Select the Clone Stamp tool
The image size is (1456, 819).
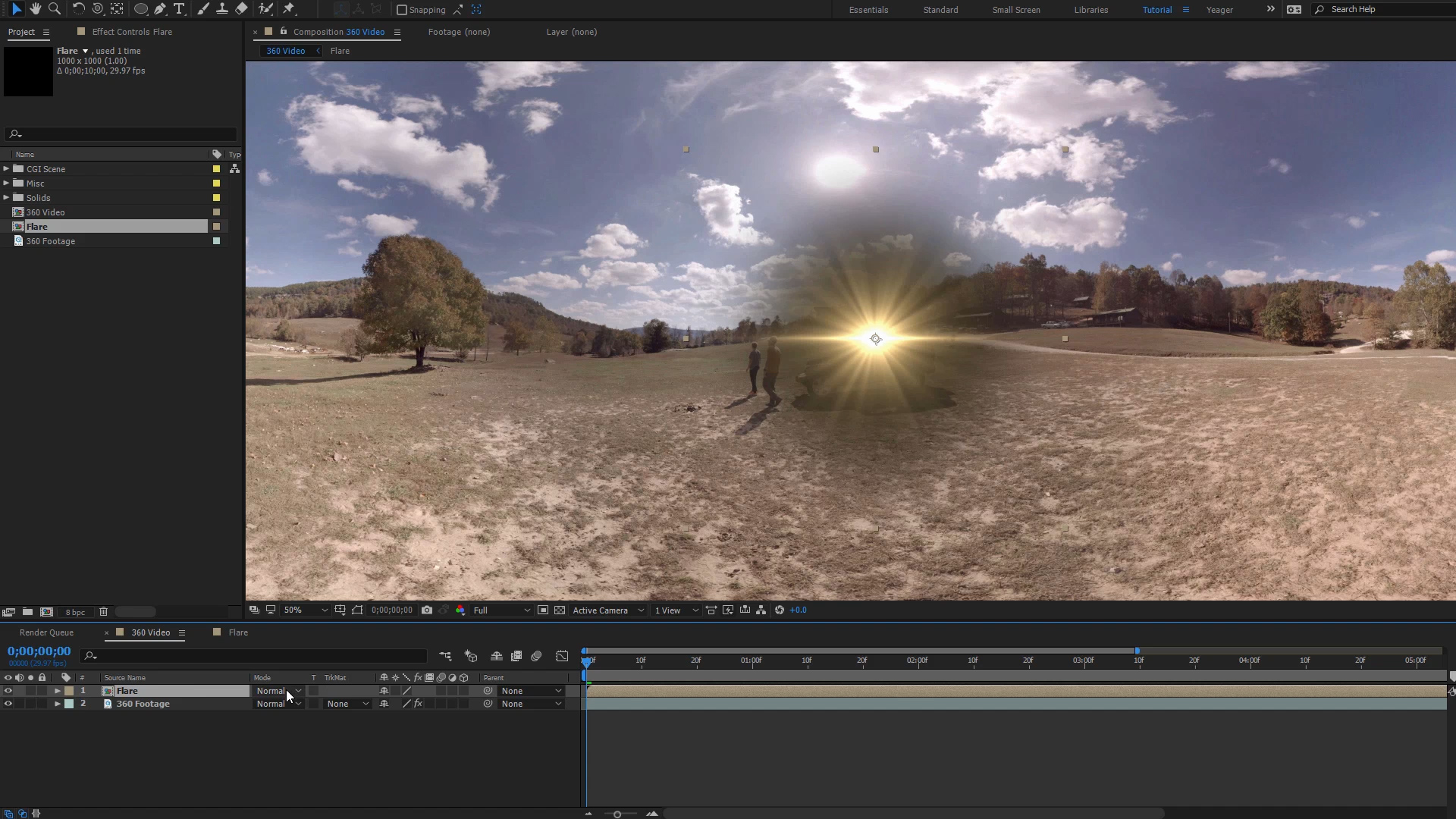pyautogui.click(x=222, y=9)
